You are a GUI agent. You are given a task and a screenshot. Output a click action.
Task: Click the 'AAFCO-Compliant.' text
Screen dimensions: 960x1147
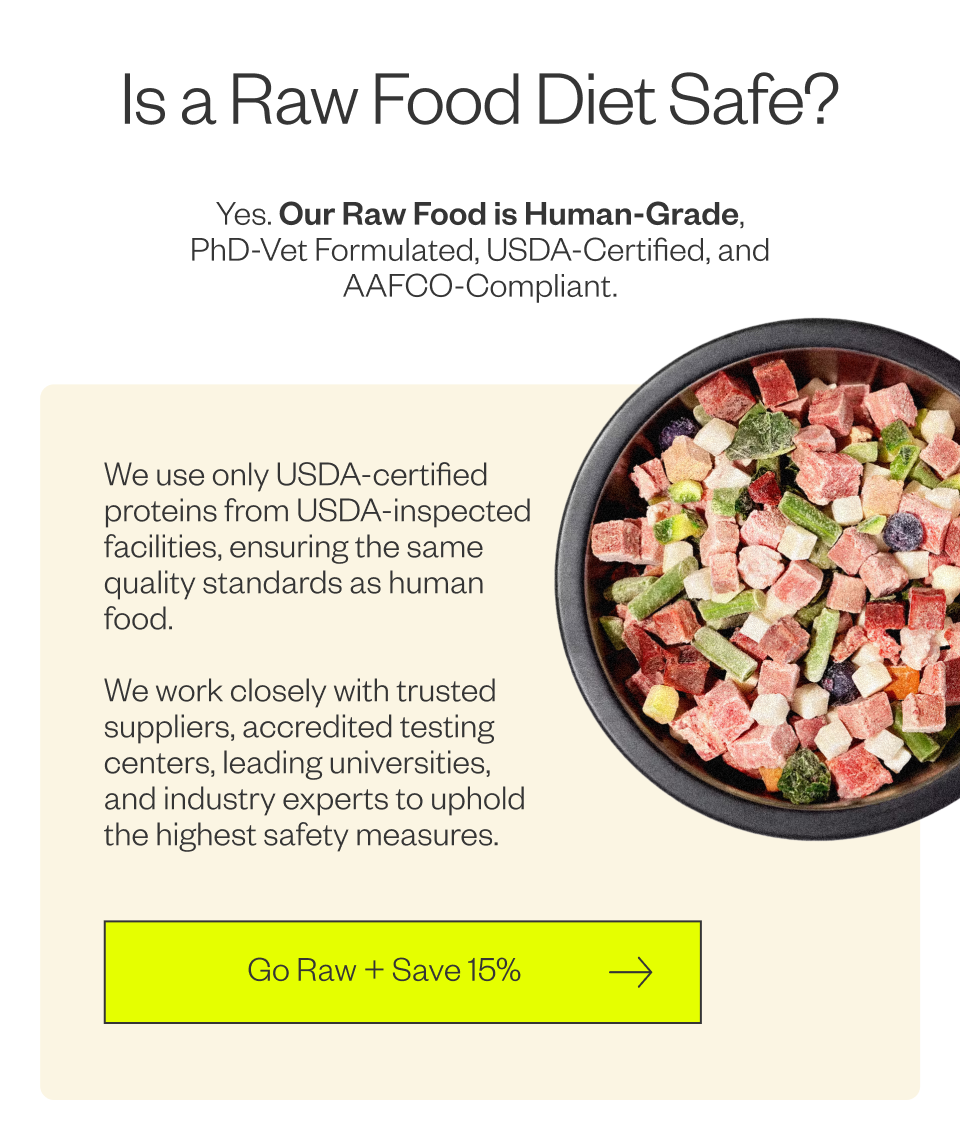click(480, 286)
